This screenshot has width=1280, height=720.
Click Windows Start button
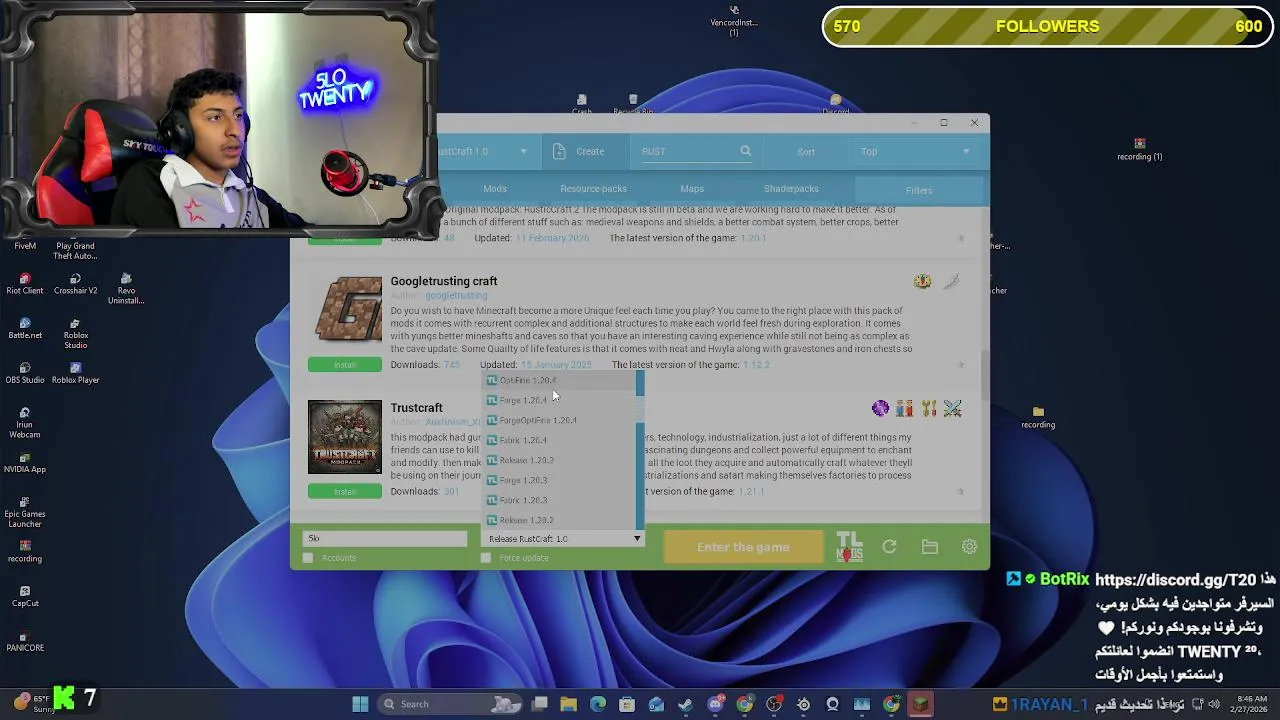[360, 704]
